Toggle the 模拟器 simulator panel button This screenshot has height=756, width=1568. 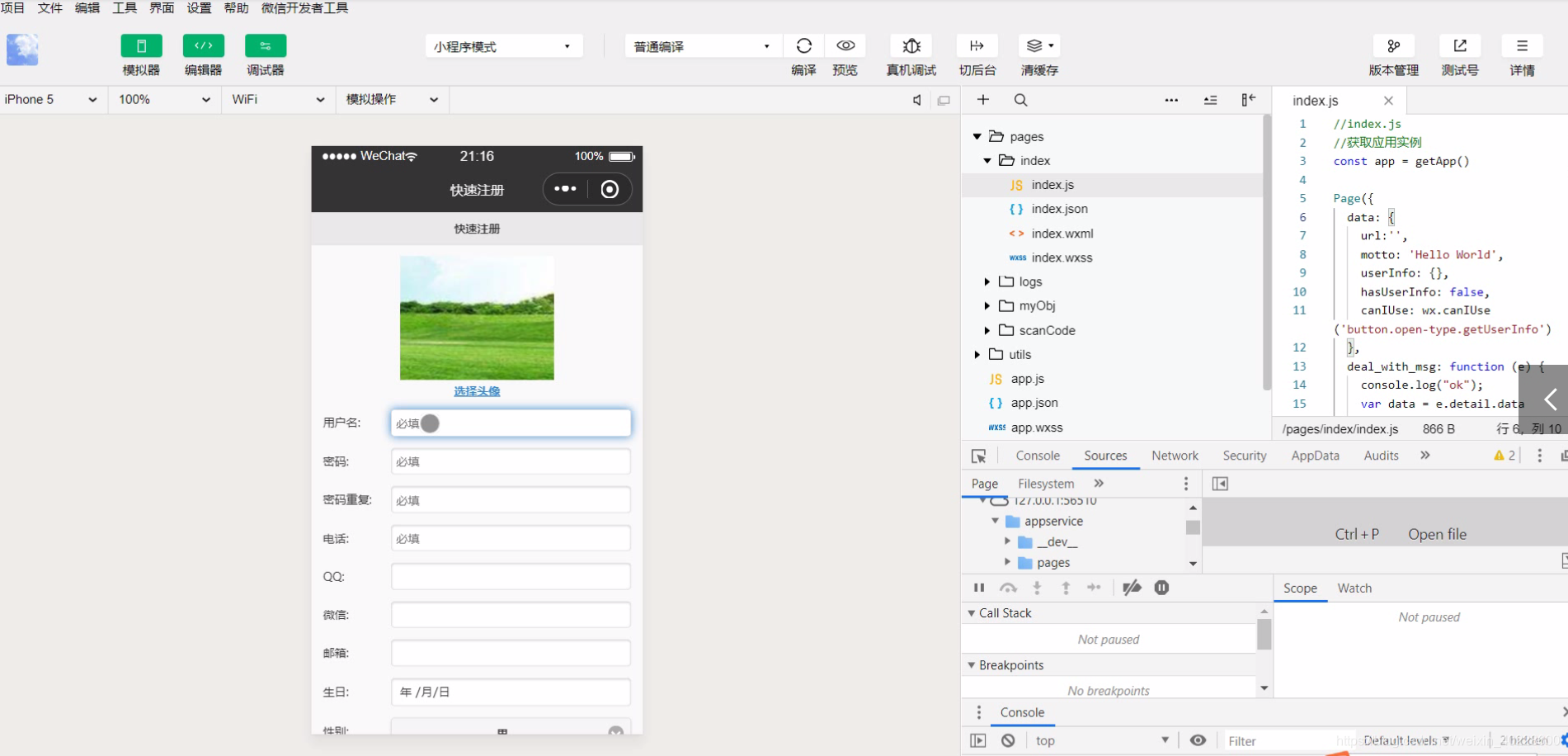pyautogui.click(x=141, y=45)
